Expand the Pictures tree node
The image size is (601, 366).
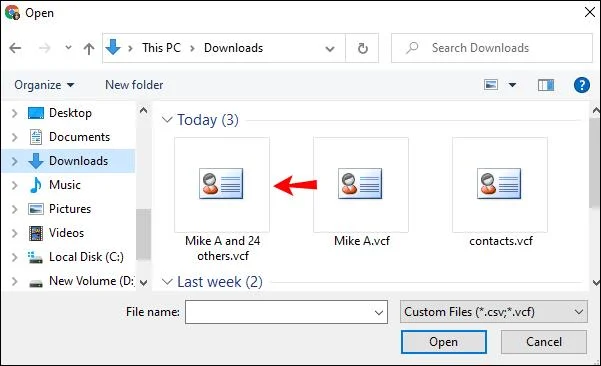tap(15, 209)
